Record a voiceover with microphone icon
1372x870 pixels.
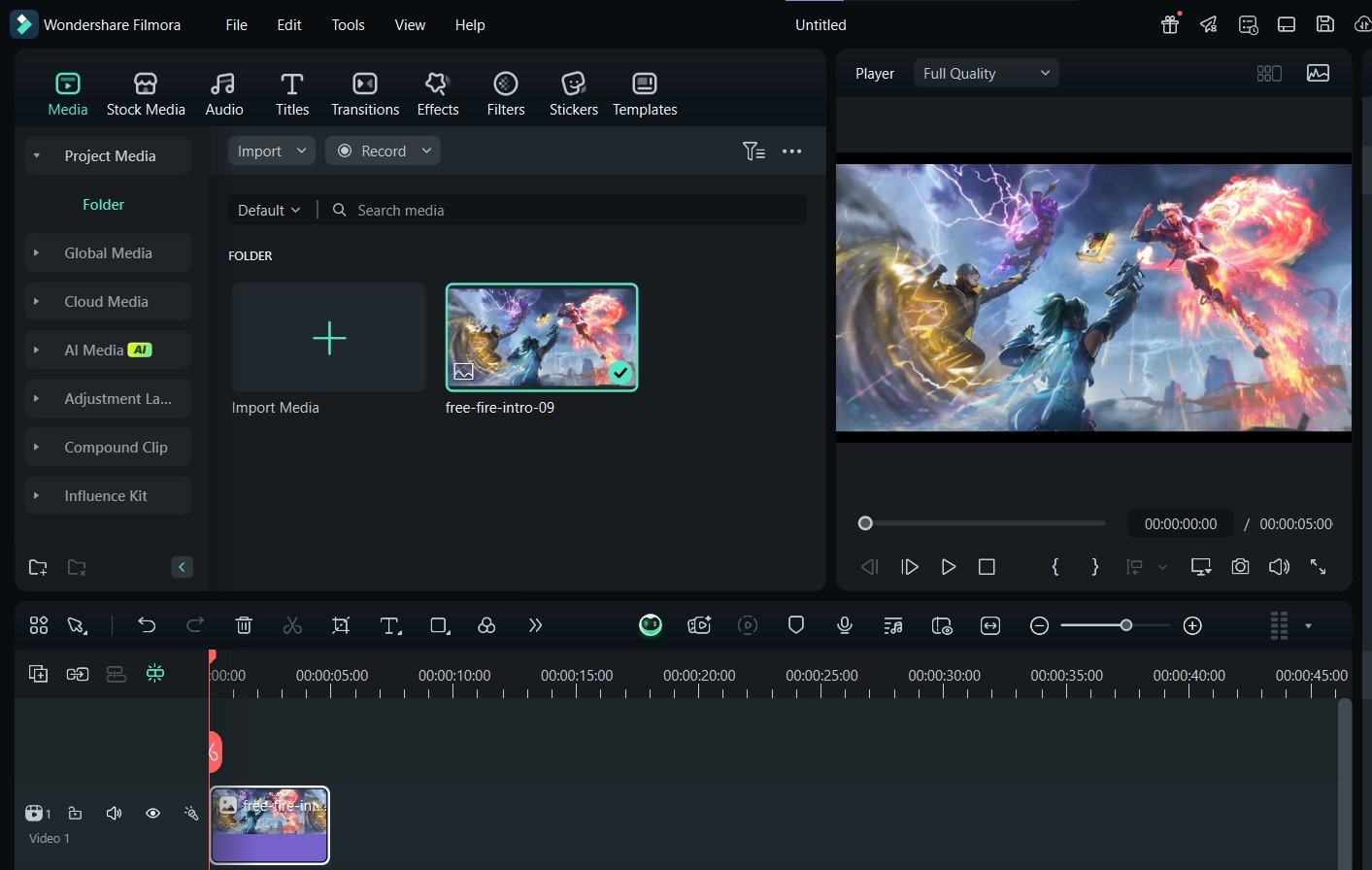click(x=845, y=625)
